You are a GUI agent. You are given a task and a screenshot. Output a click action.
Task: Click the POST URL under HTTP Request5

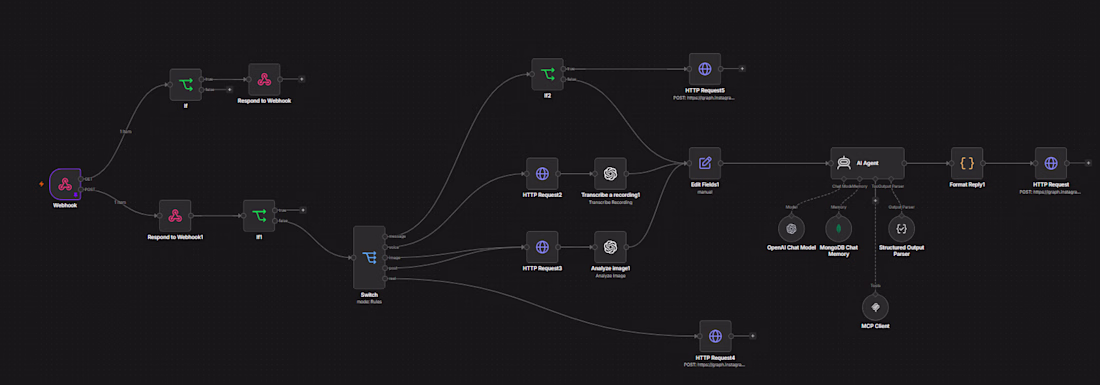(x=704, y=97)
